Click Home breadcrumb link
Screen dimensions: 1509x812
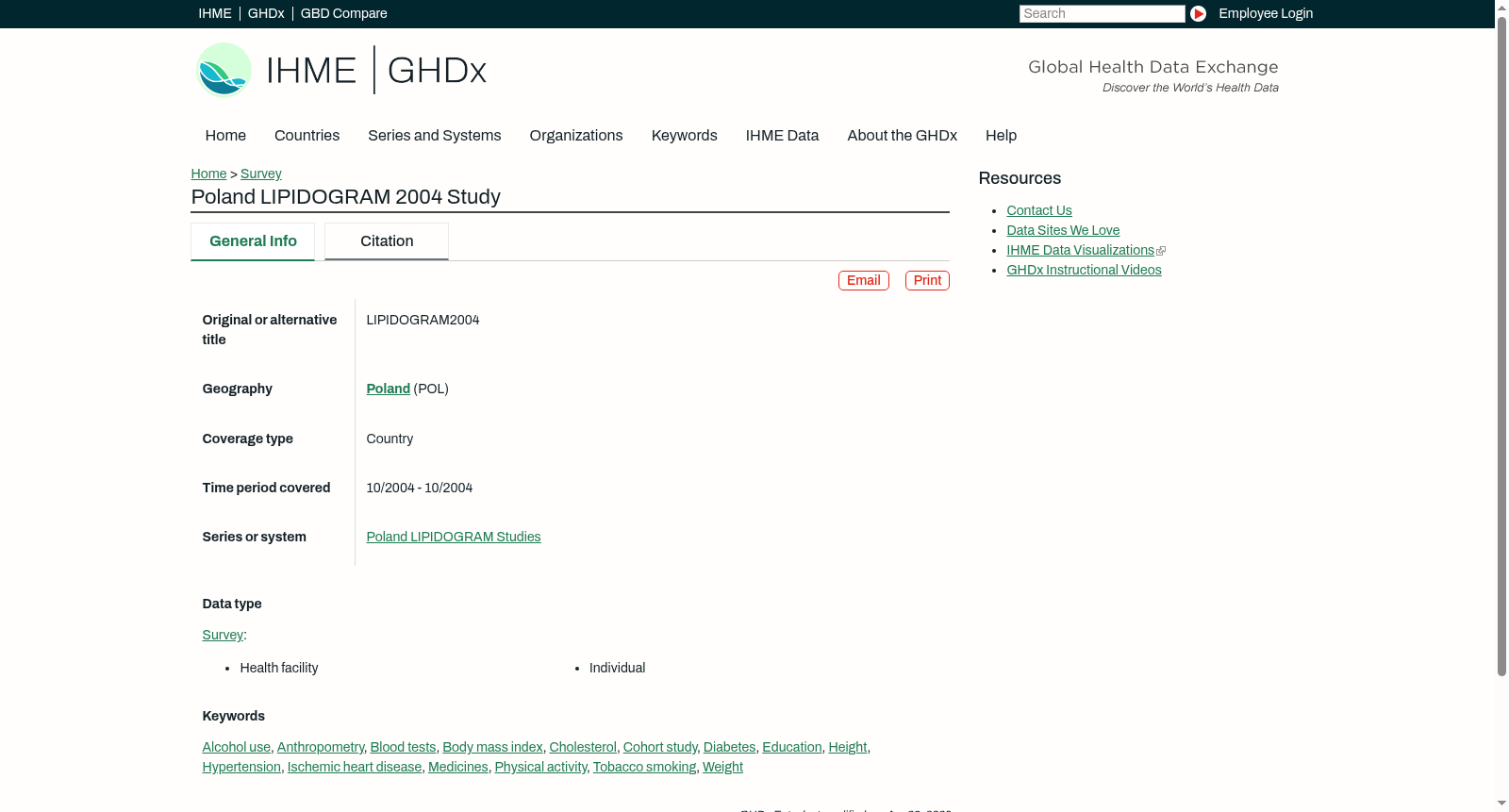pos(208,174)
